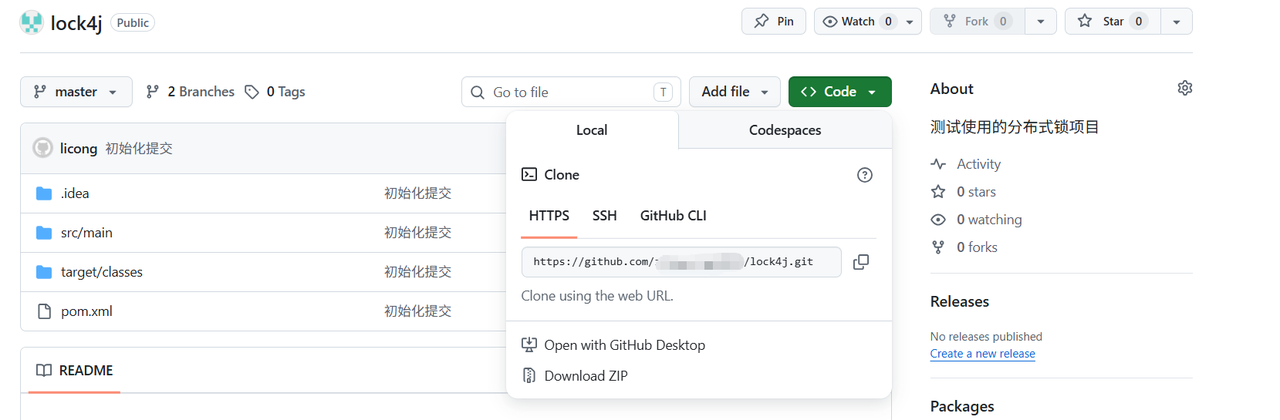Click the Activity pulse icon
This screenshot has width=1280, height=420.
click(x=938, y=164)
